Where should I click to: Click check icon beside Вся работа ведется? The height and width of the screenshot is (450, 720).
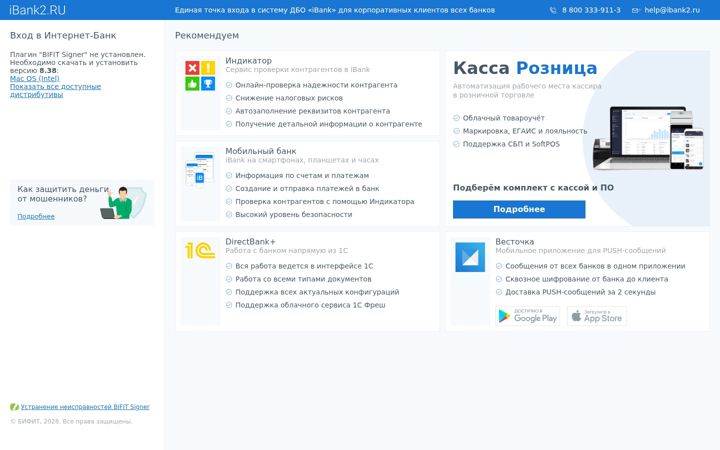229,266
